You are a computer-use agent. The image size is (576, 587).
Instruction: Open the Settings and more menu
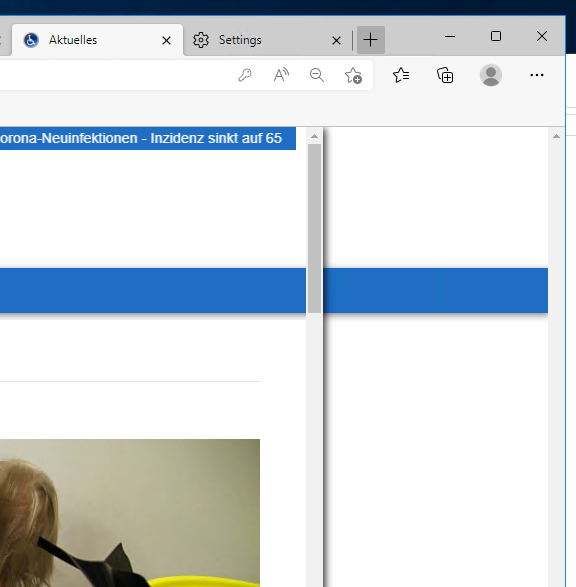[537, 75]
